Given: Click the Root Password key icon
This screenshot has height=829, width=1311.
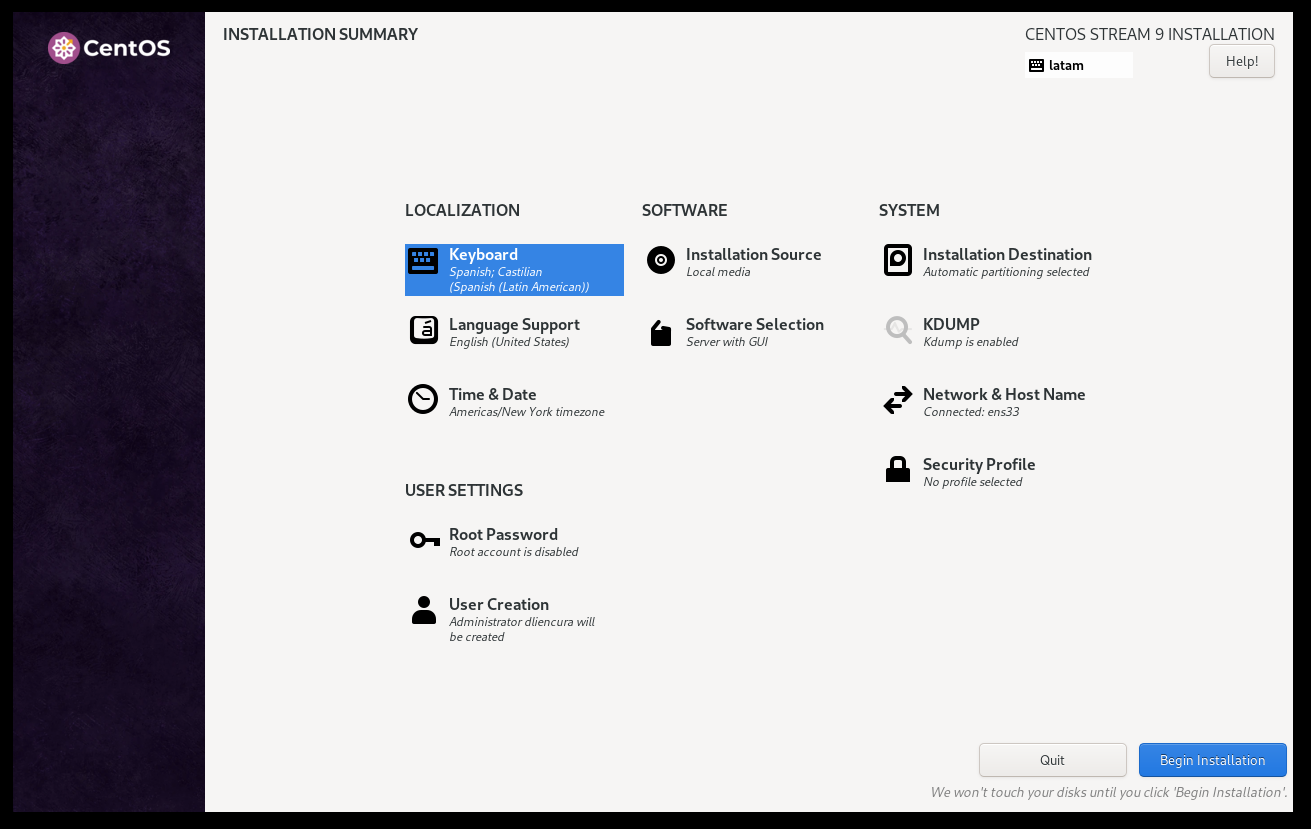Looking at the screenshot, I should 425,540.
